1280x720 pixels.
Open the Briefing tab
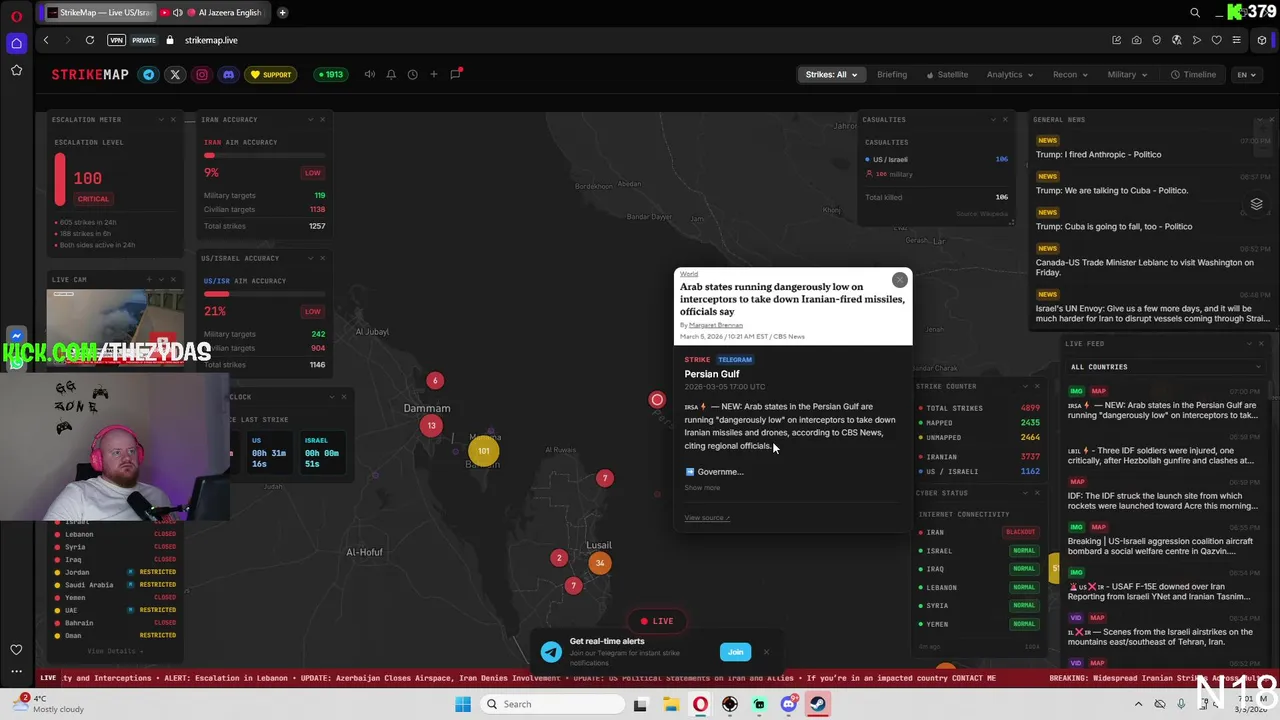pos(892,74)
